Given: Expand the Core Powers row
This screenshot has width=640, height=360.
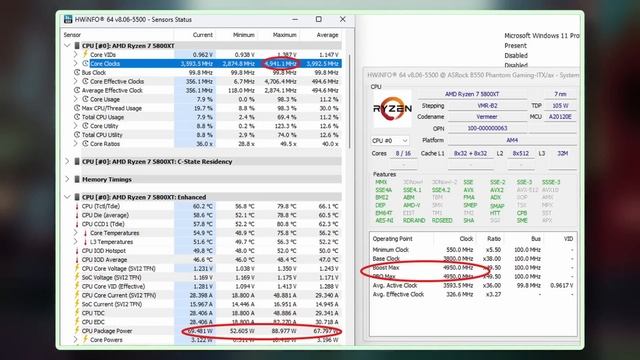Looking at the screenshot, I should 76,340.
